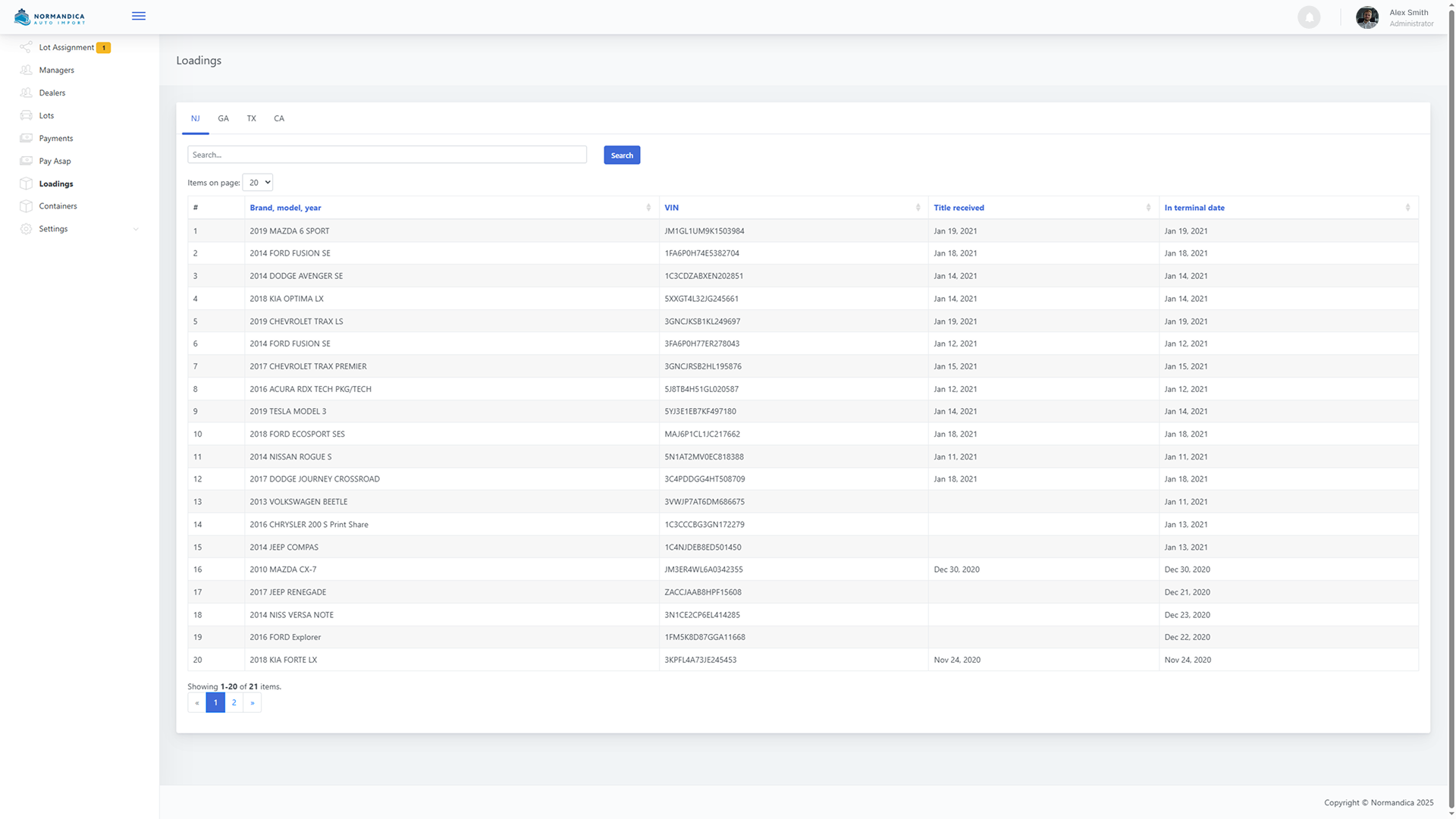Click the next page arrow
1456x819 pixels.
coord(253,703)
